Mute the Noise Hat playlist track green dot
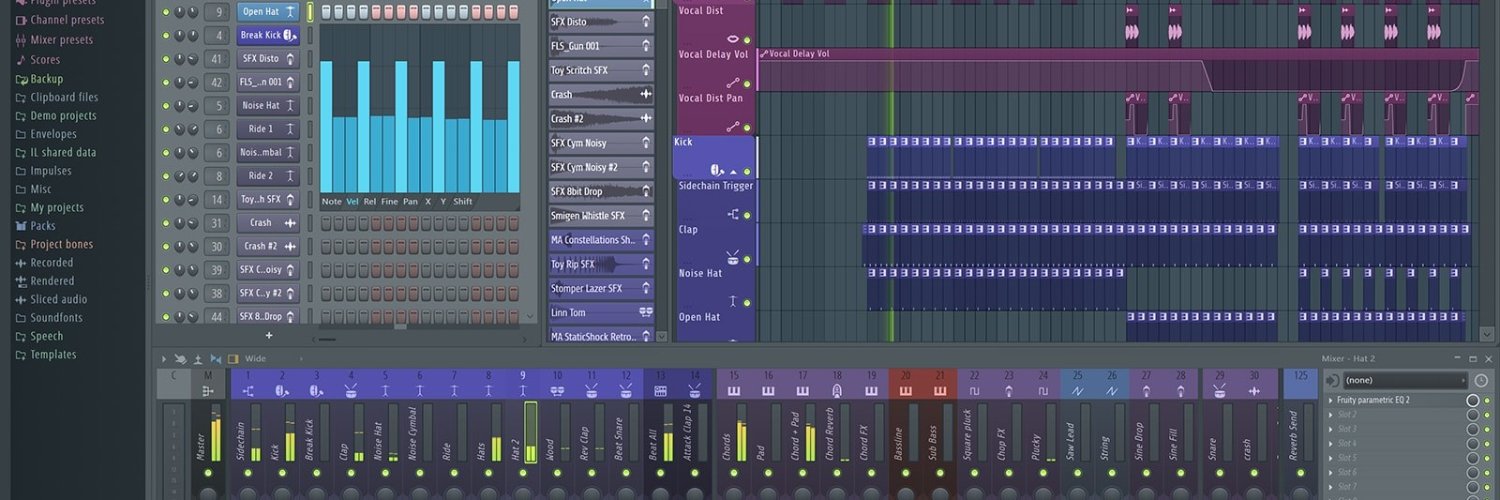 click(747, 302)
